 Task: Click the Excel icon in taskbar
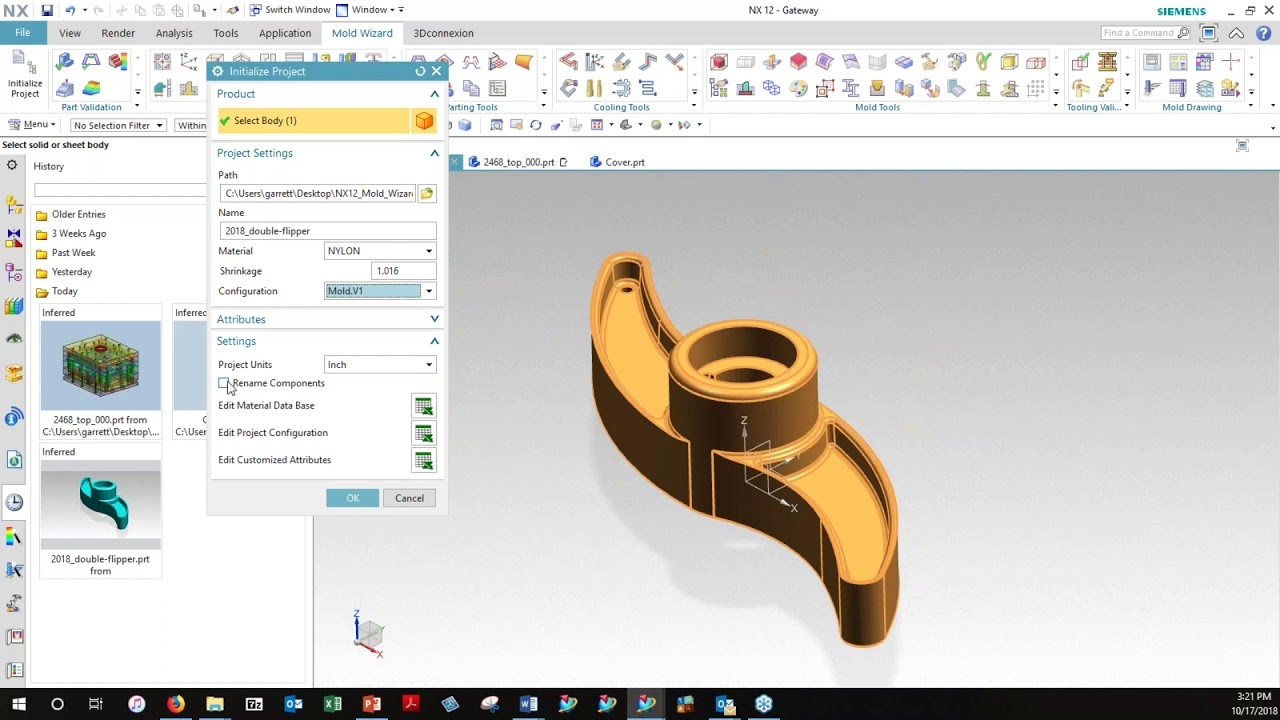(x=332, y=704)
